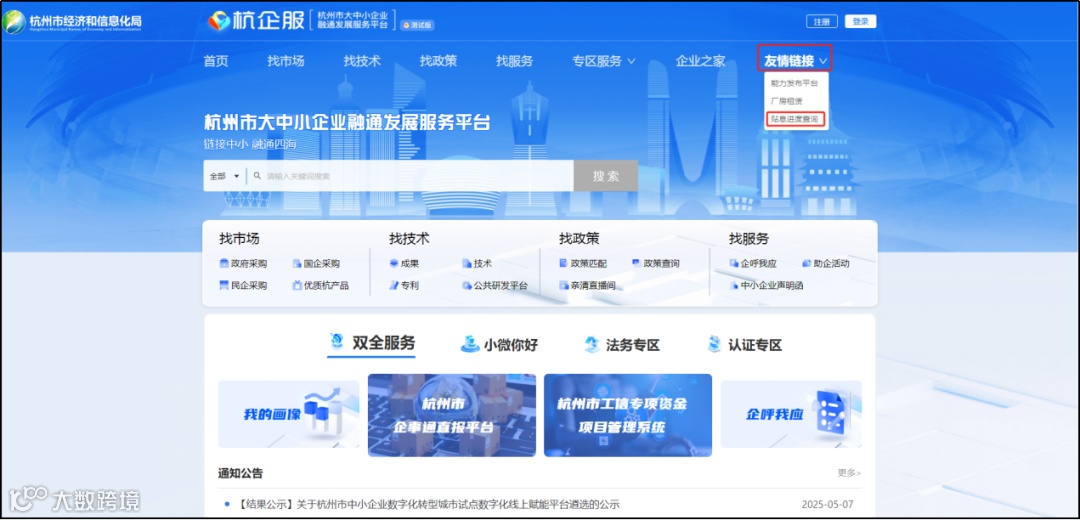This screenshot has width=1080, height=520.
Task: Click the 杭州市经济和信息化局 emblem
Action: coord(14,22)
